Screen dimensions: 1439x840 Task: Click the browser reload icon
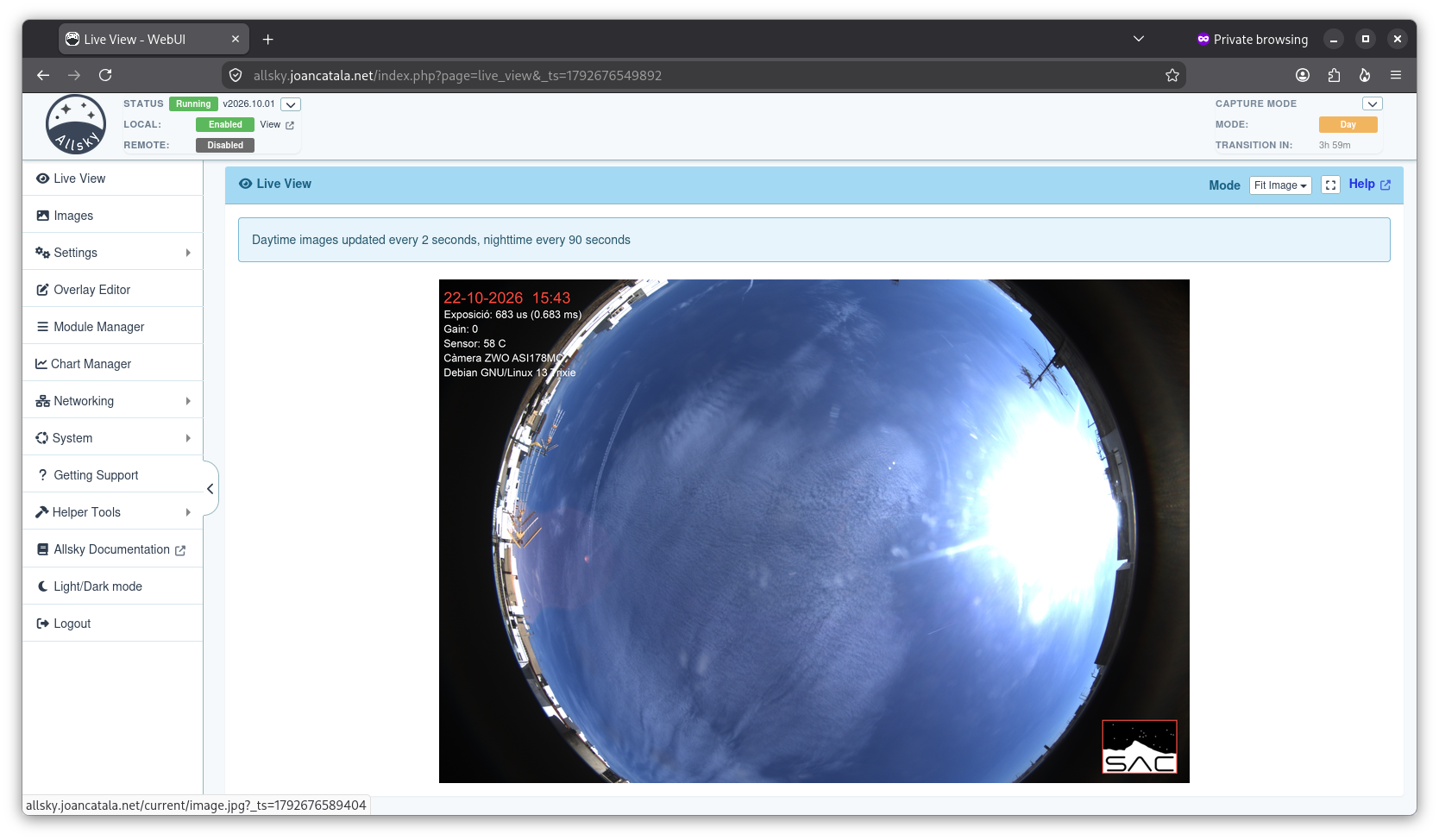coord(105,75)
